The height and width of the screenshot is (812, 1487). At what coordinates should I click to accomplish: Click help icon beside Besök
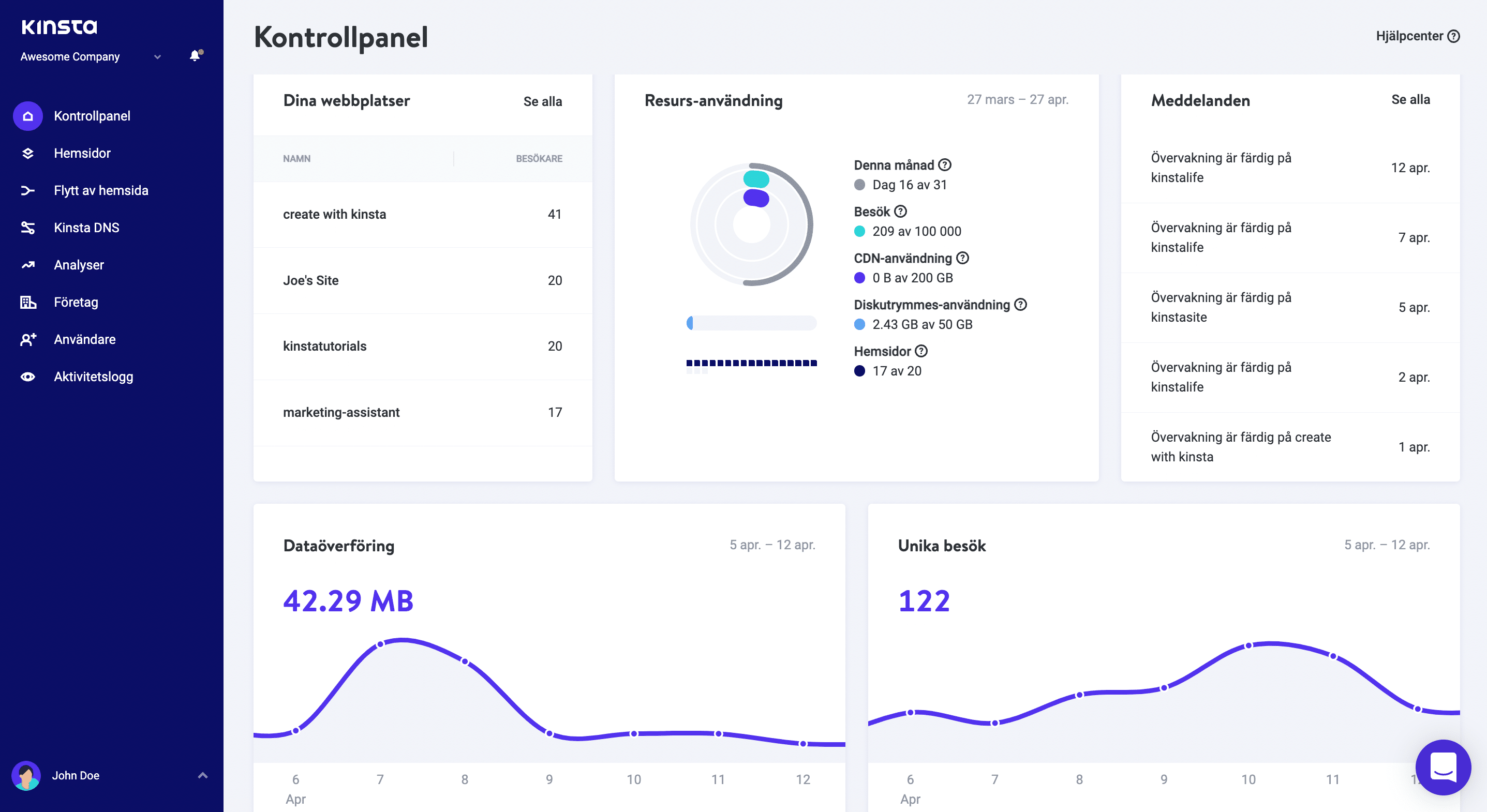(900, 212)
